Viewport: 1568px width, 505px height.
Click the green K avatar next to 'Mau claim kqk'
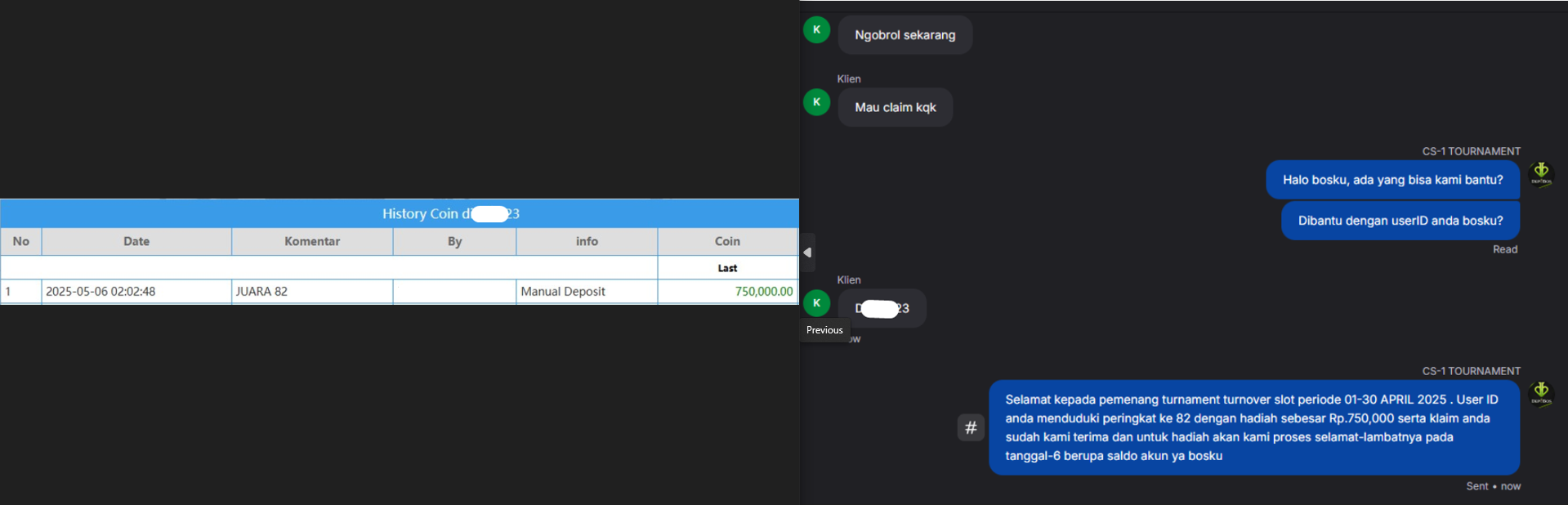816,102
